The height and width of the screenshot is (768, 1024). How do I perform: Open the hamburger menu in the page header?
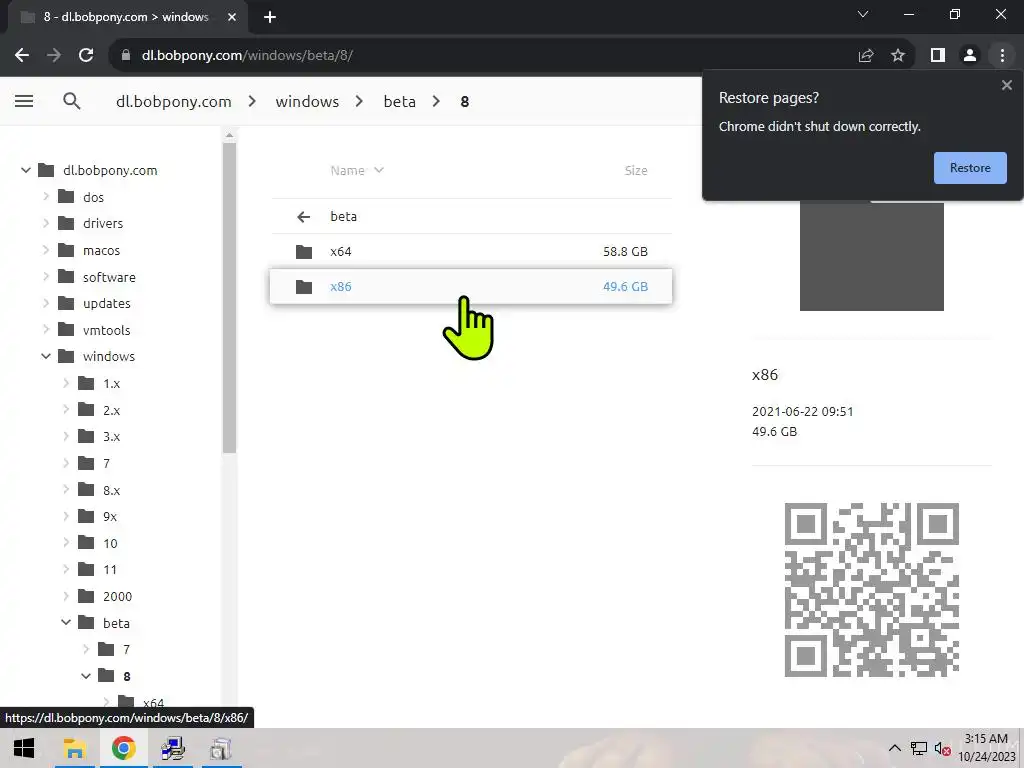click(24, 101)
